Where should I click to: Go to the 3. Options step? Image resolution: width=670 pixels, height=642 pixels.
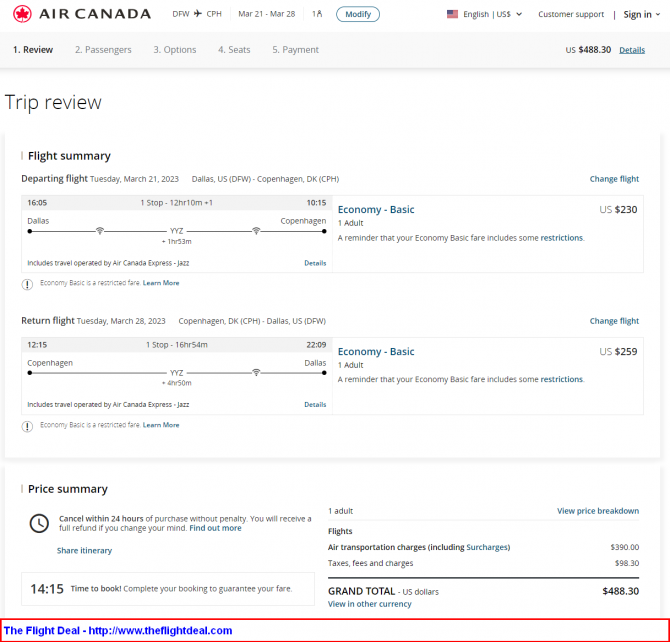point(175,50)
